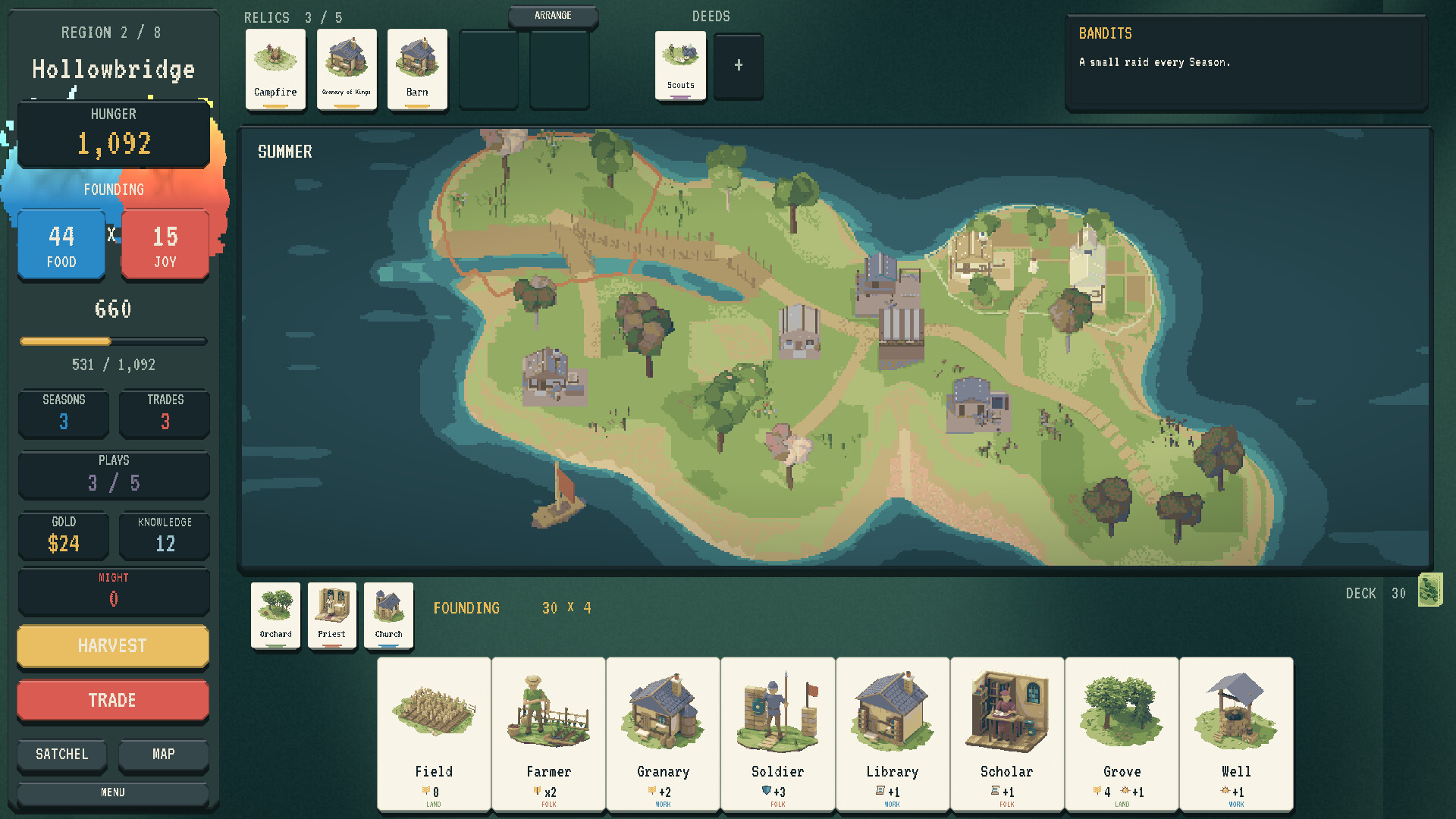Open the Scouts deed card

coord(680,66)
